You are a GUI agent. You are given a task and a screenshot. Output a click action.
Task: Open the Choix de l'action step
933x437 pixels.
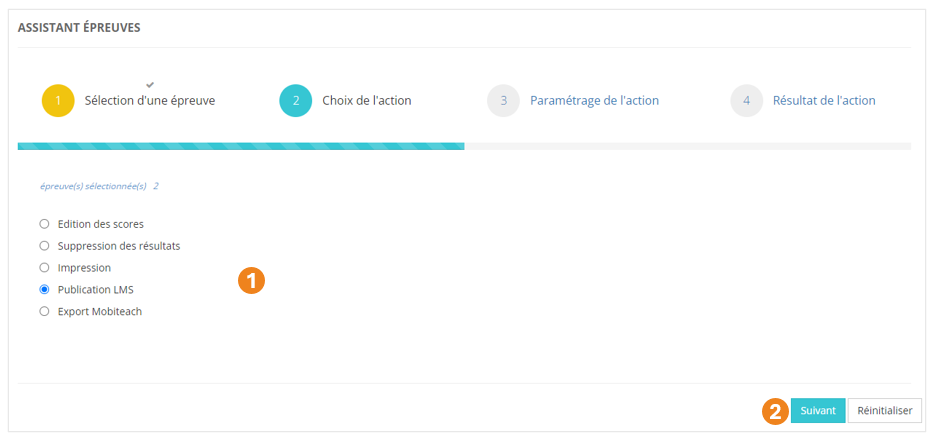point(366,101)
